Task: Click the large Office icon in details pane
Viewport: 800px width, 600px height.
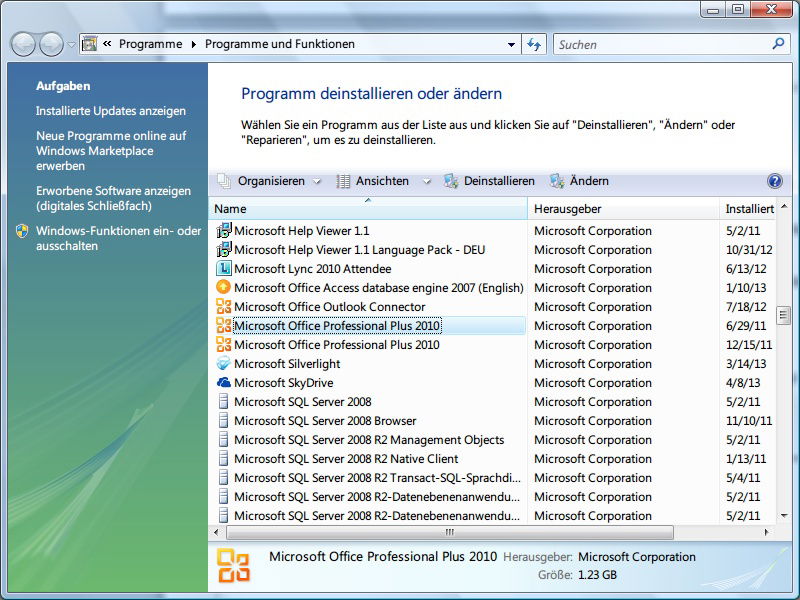Action: 234,565
